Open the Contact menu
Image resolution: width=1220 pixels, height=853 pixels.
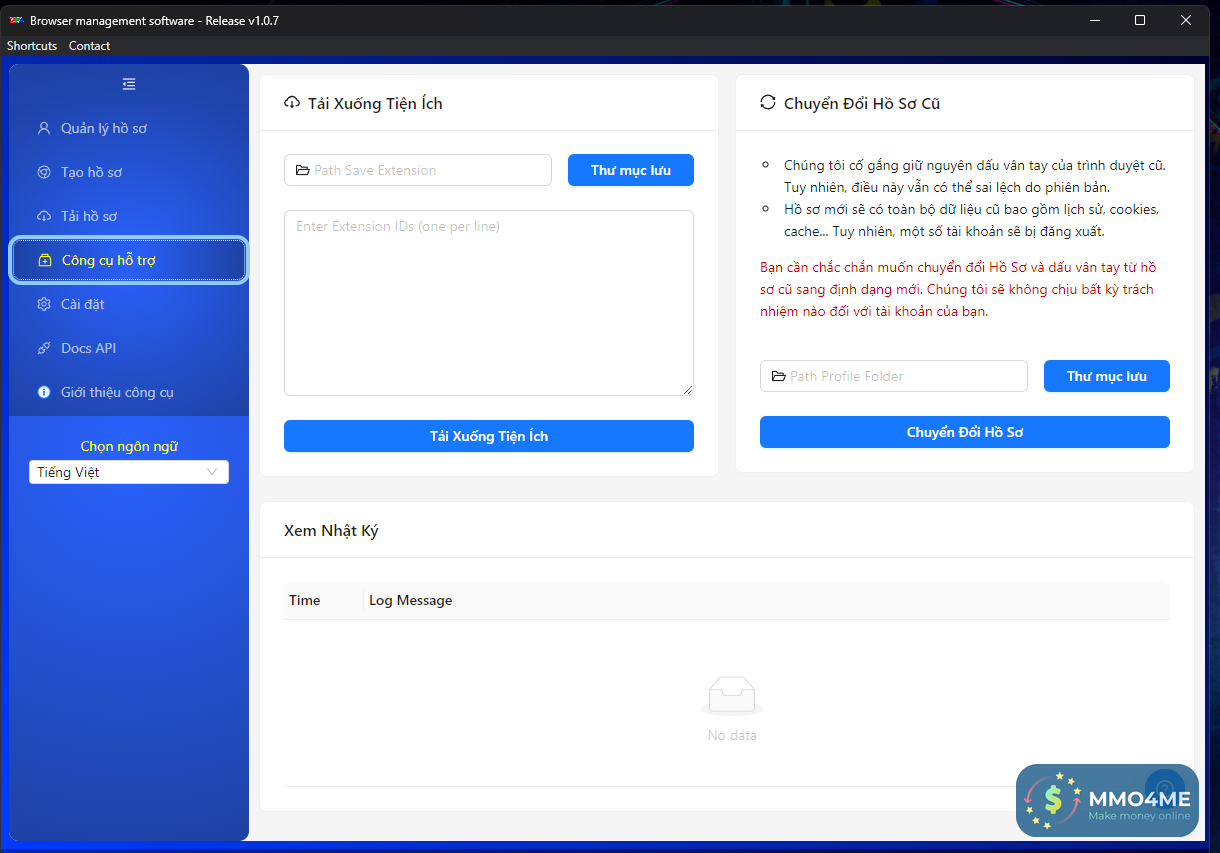coord(89,46)
